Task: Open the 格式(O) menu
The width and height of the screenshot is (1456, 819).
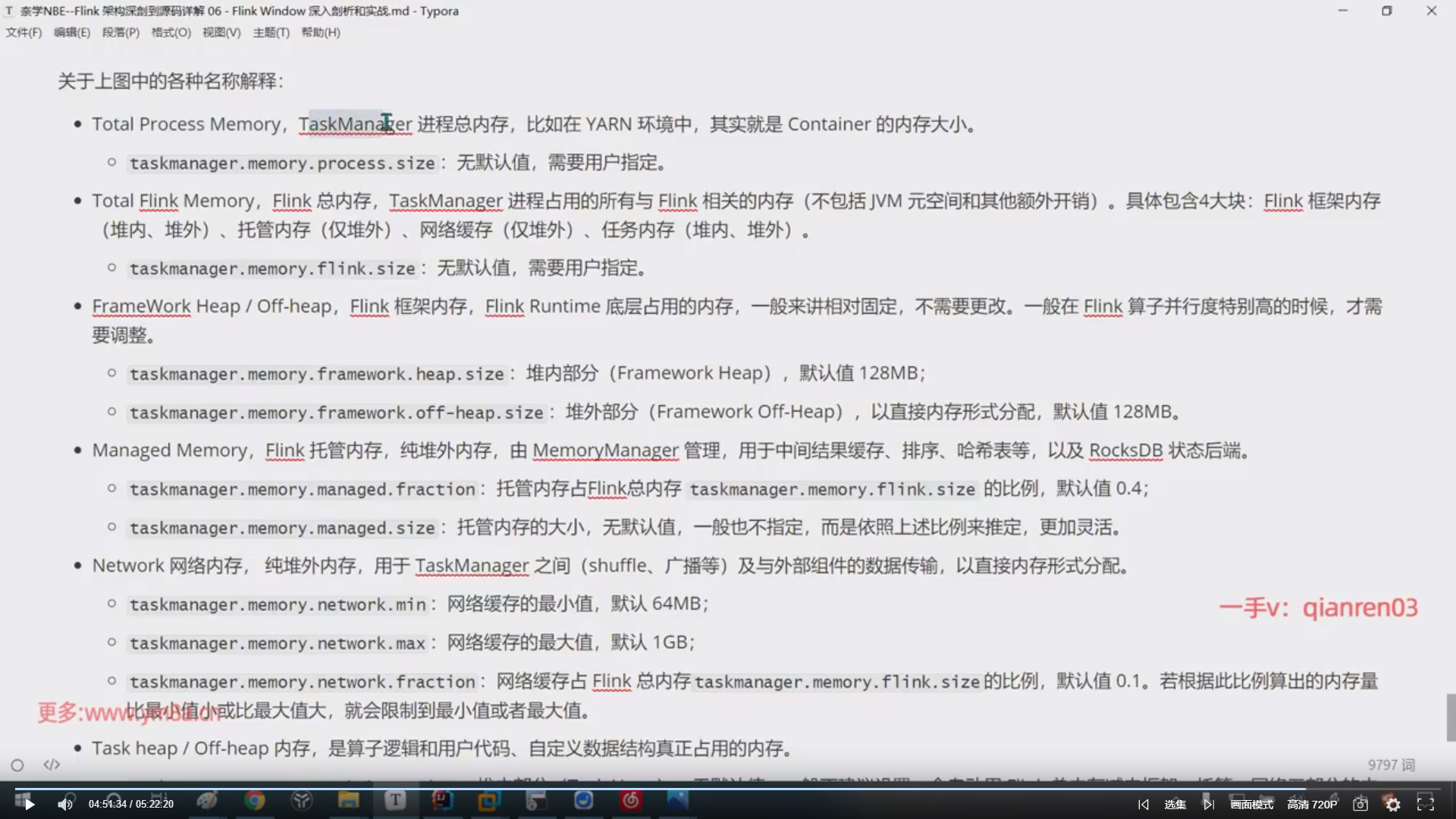Action: pos(171,33)
